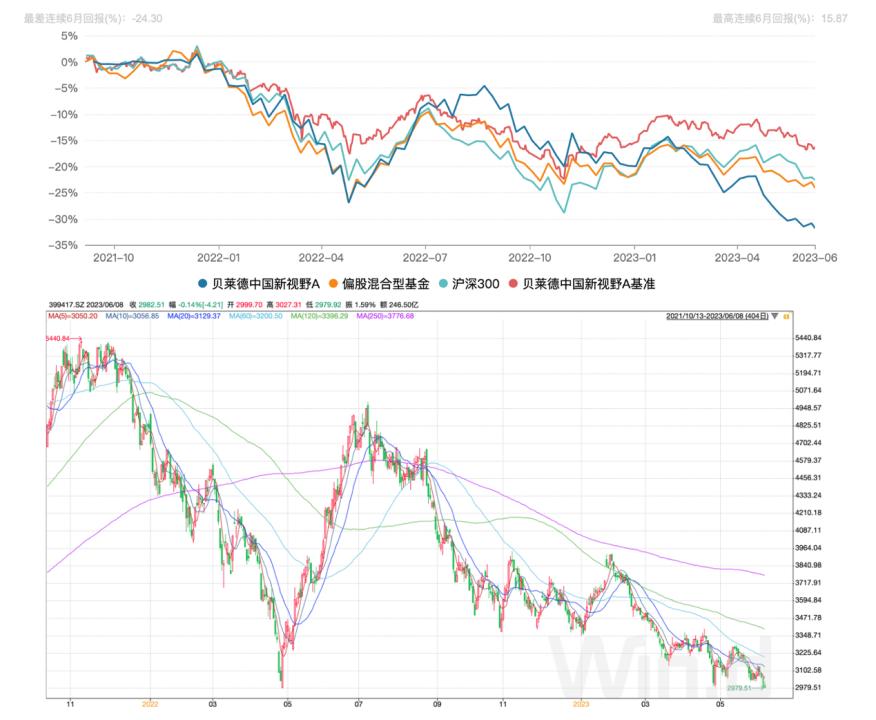Toggle the 偏股混合型基金 legend series
Viewport: 876px width, 720px height.
tap(379, 284)
